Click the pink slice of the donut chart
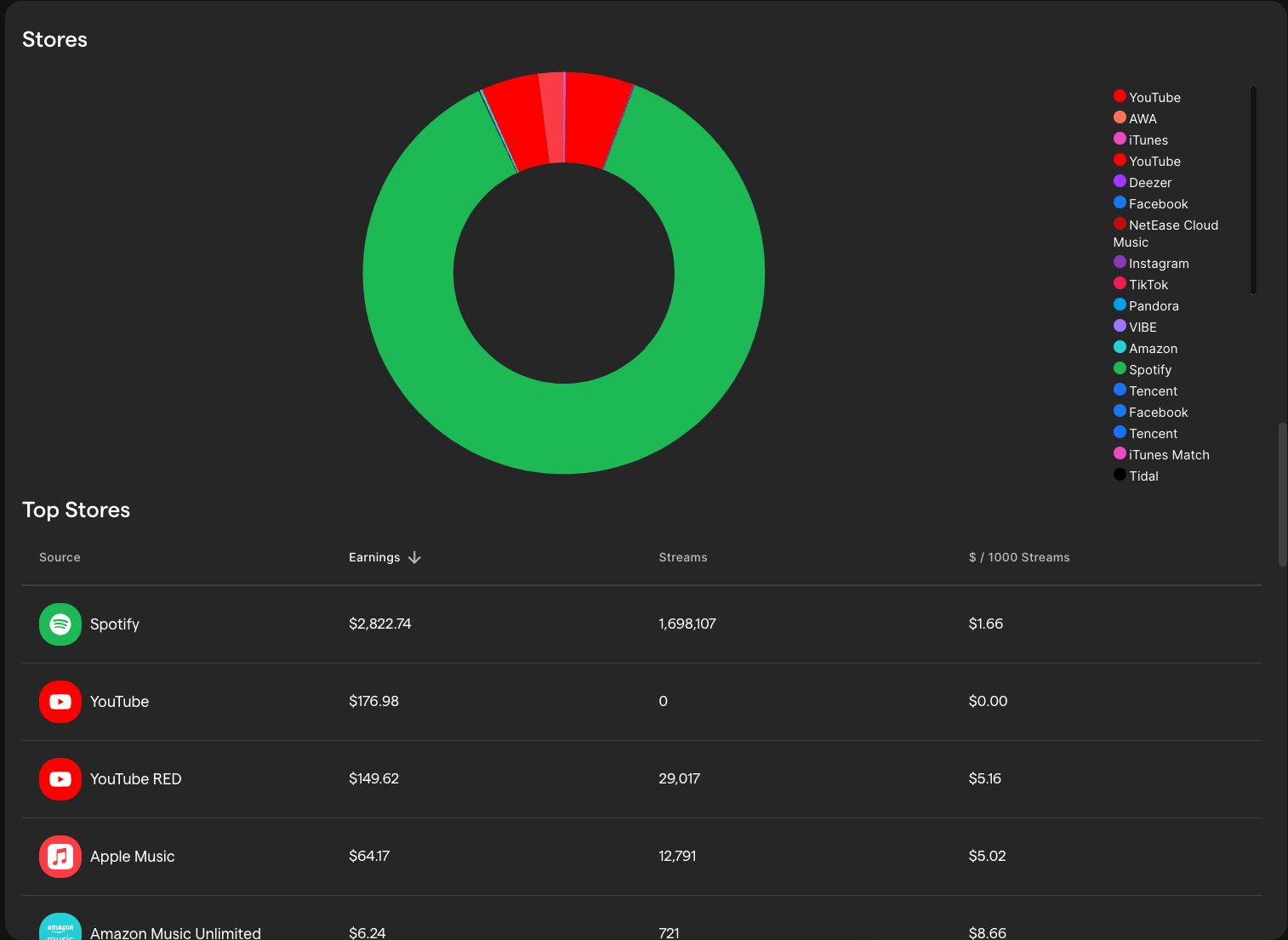This screenshot has width=1288, height=940. point(553,117)
